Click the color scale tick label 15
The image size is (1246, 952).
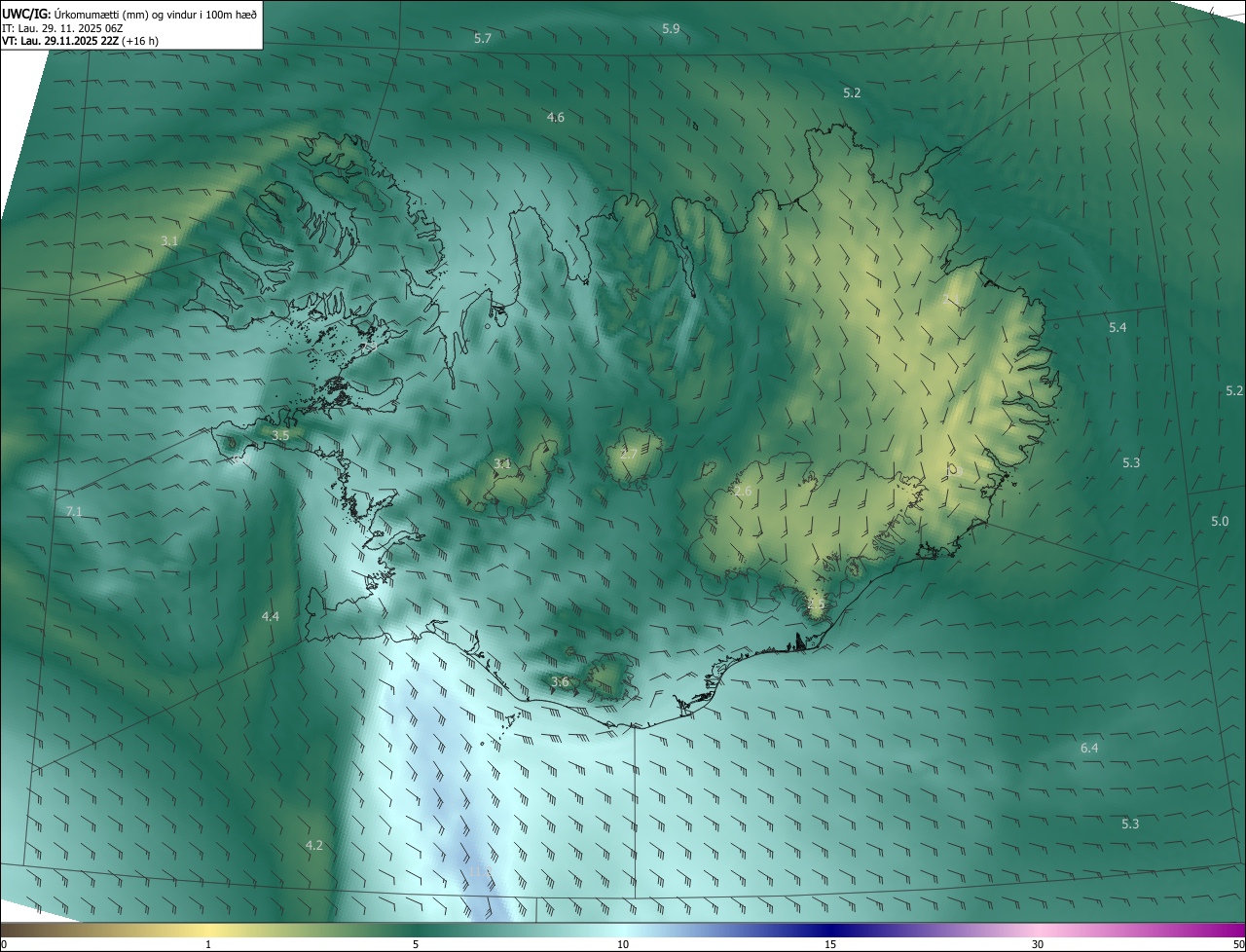click(x=830, y=944)
